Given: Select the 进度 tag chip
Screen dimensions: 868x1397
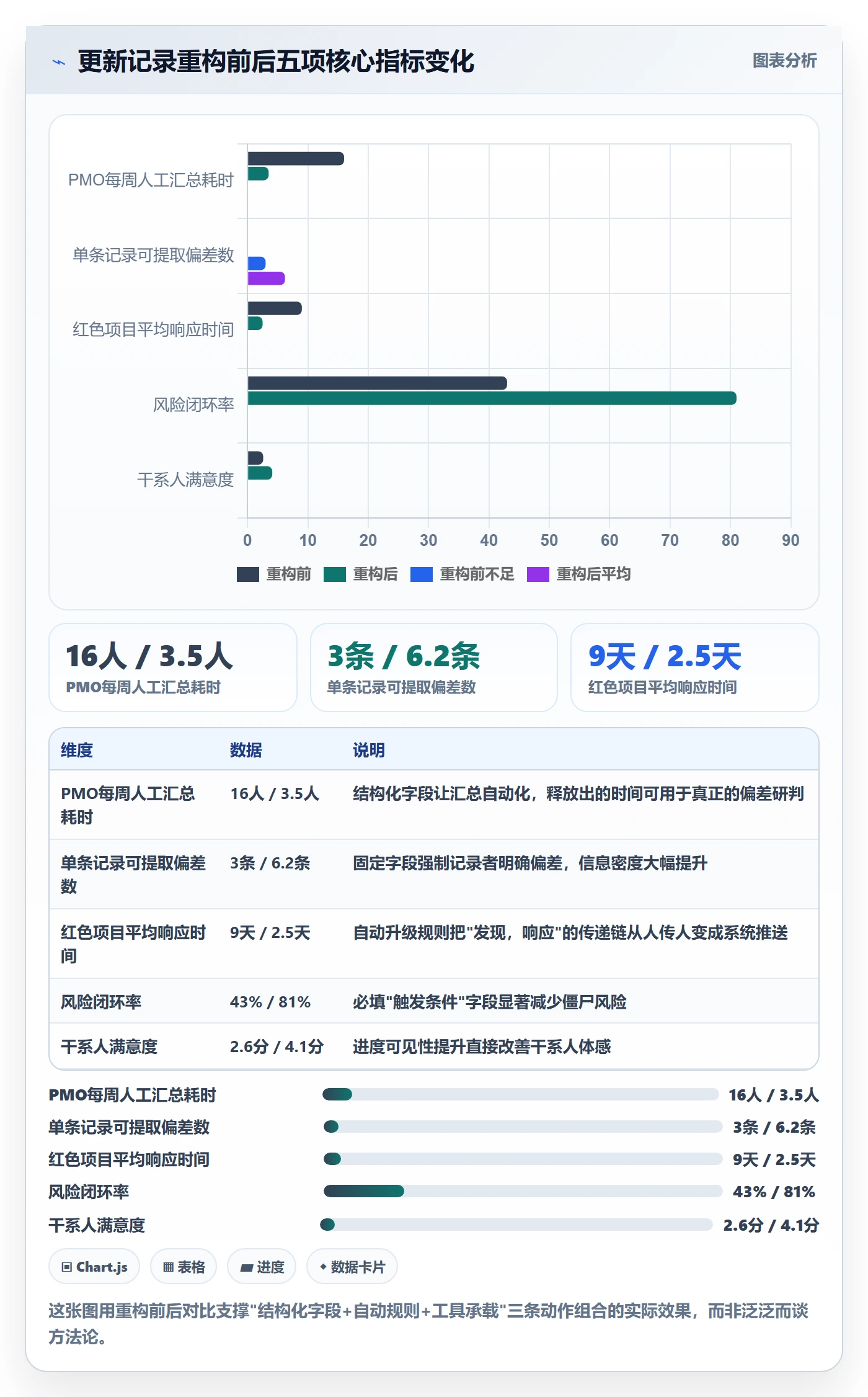Looking at the screenshot, I should click(262, 1267).
